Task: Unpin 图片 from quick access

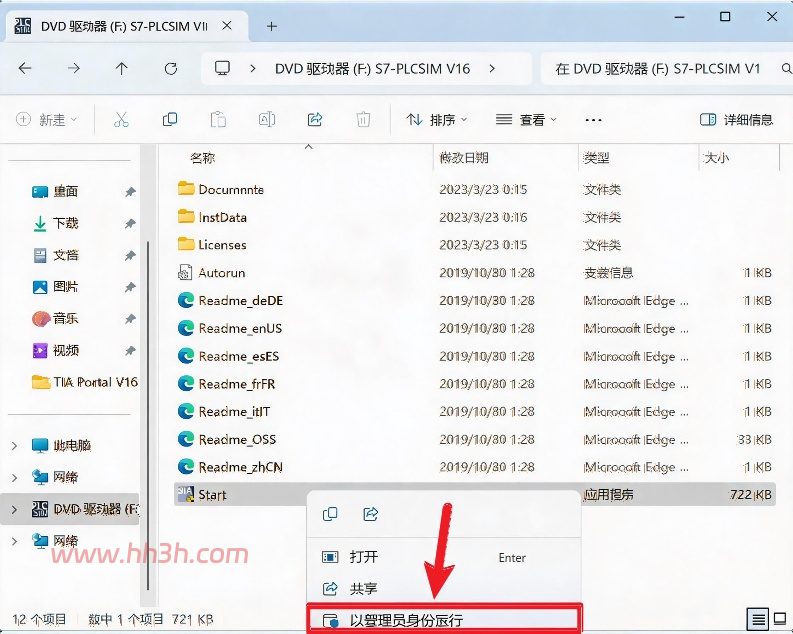Action: click(x=130, y=287)
